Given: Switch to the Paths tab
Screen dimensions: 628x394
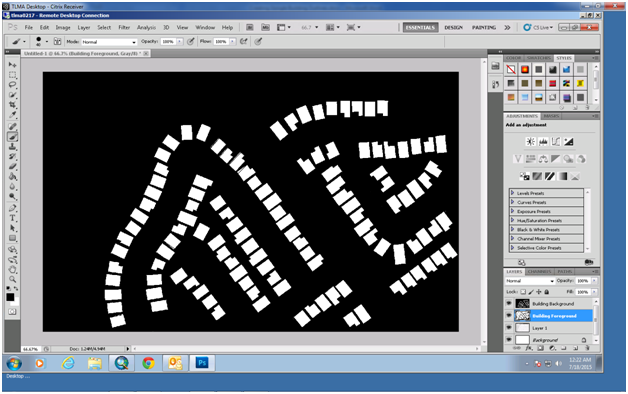Looking at the screenshot, I should (565, 271).
